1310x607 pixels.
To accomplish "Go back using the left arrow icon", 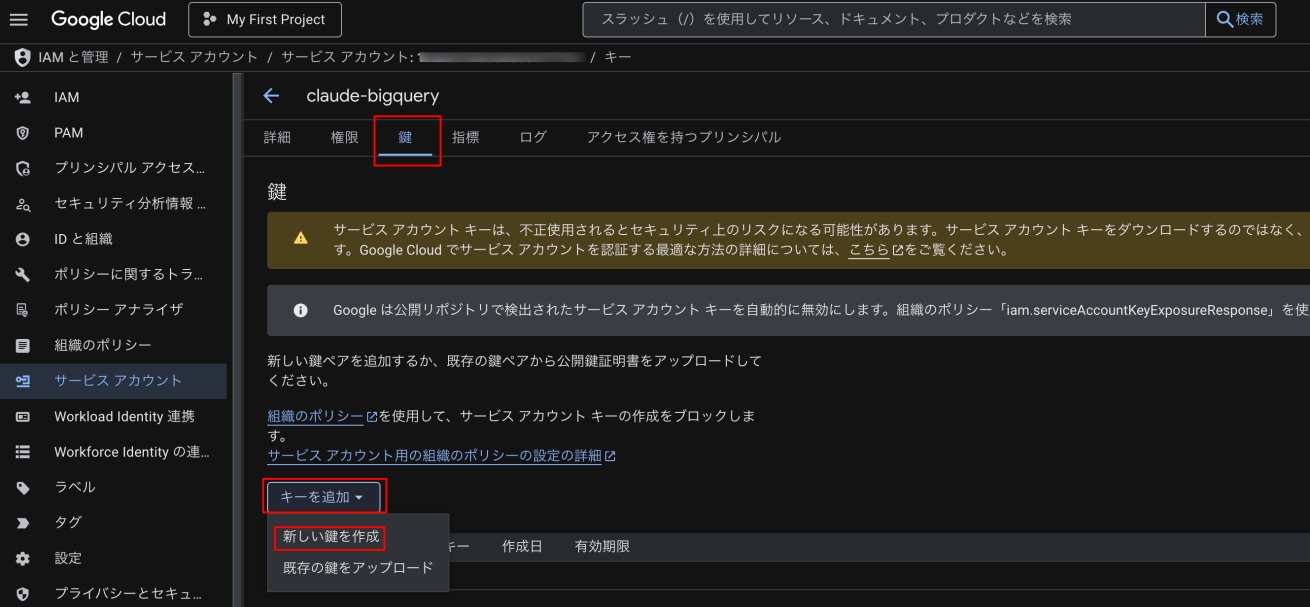I will pos(270,96).
